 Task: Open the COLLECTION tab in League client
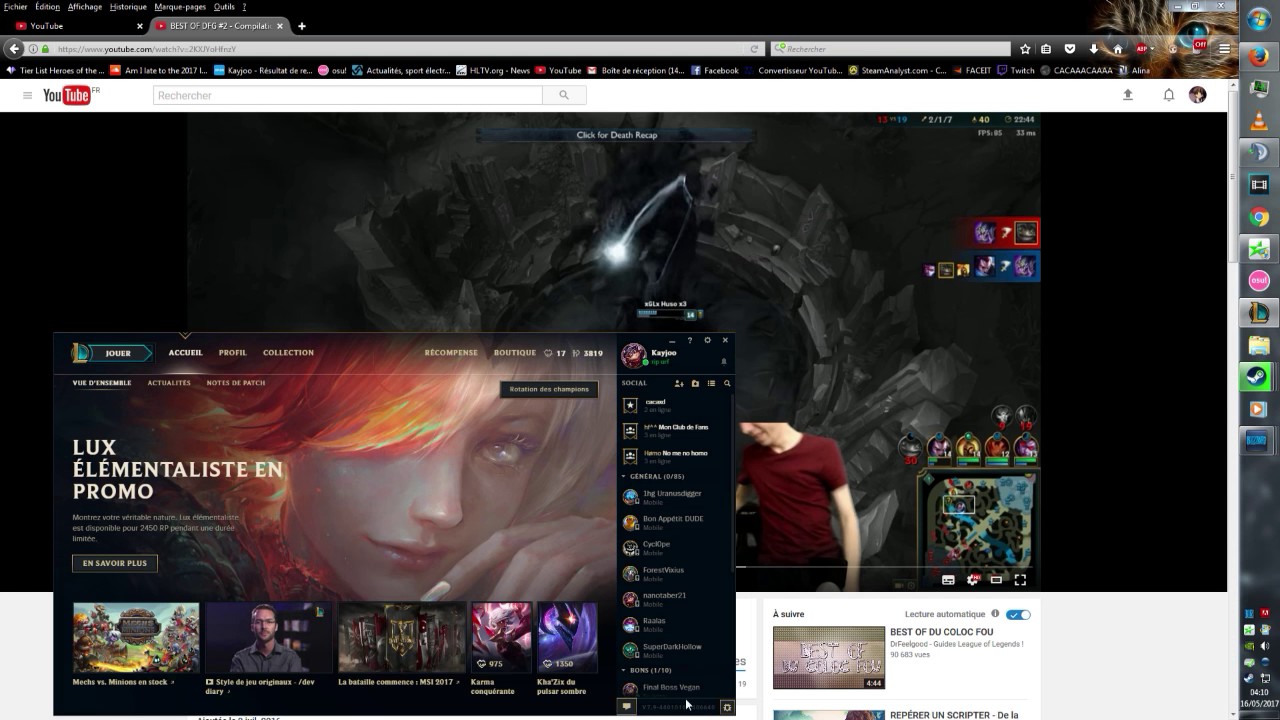288,352
